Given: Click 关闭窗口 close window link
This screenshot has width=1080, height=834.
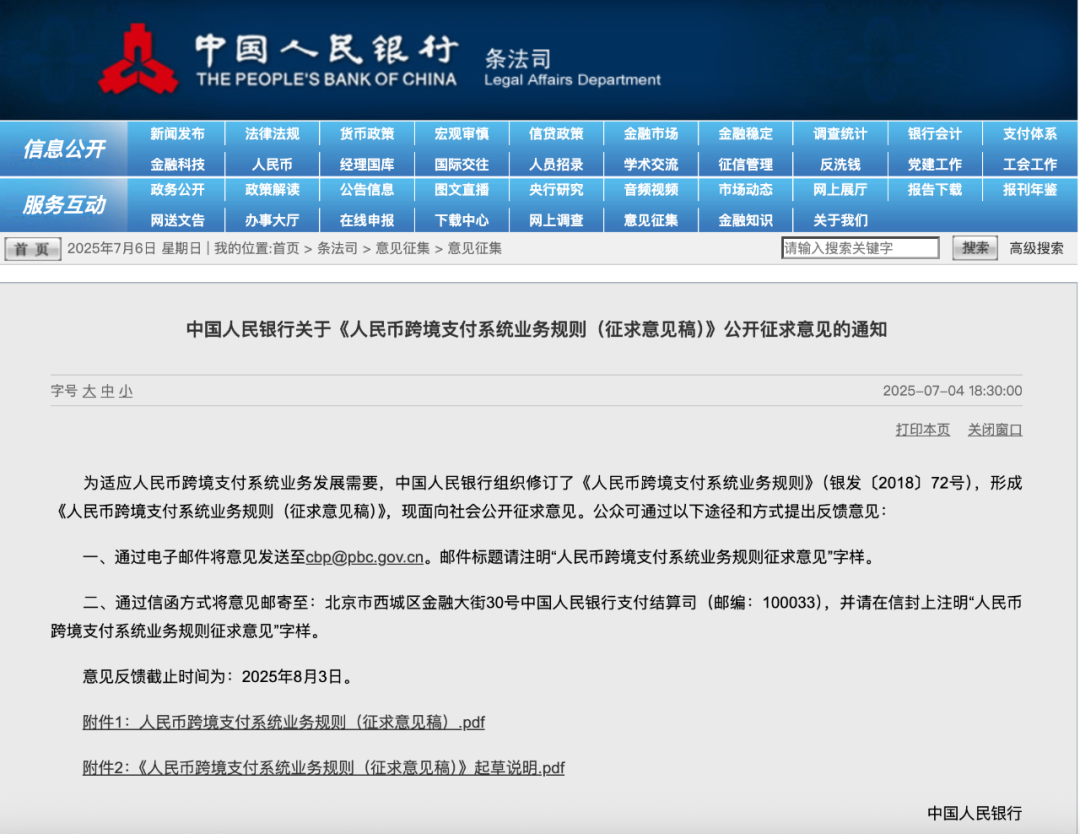Looking at the screenshot, I should (995, 430).
